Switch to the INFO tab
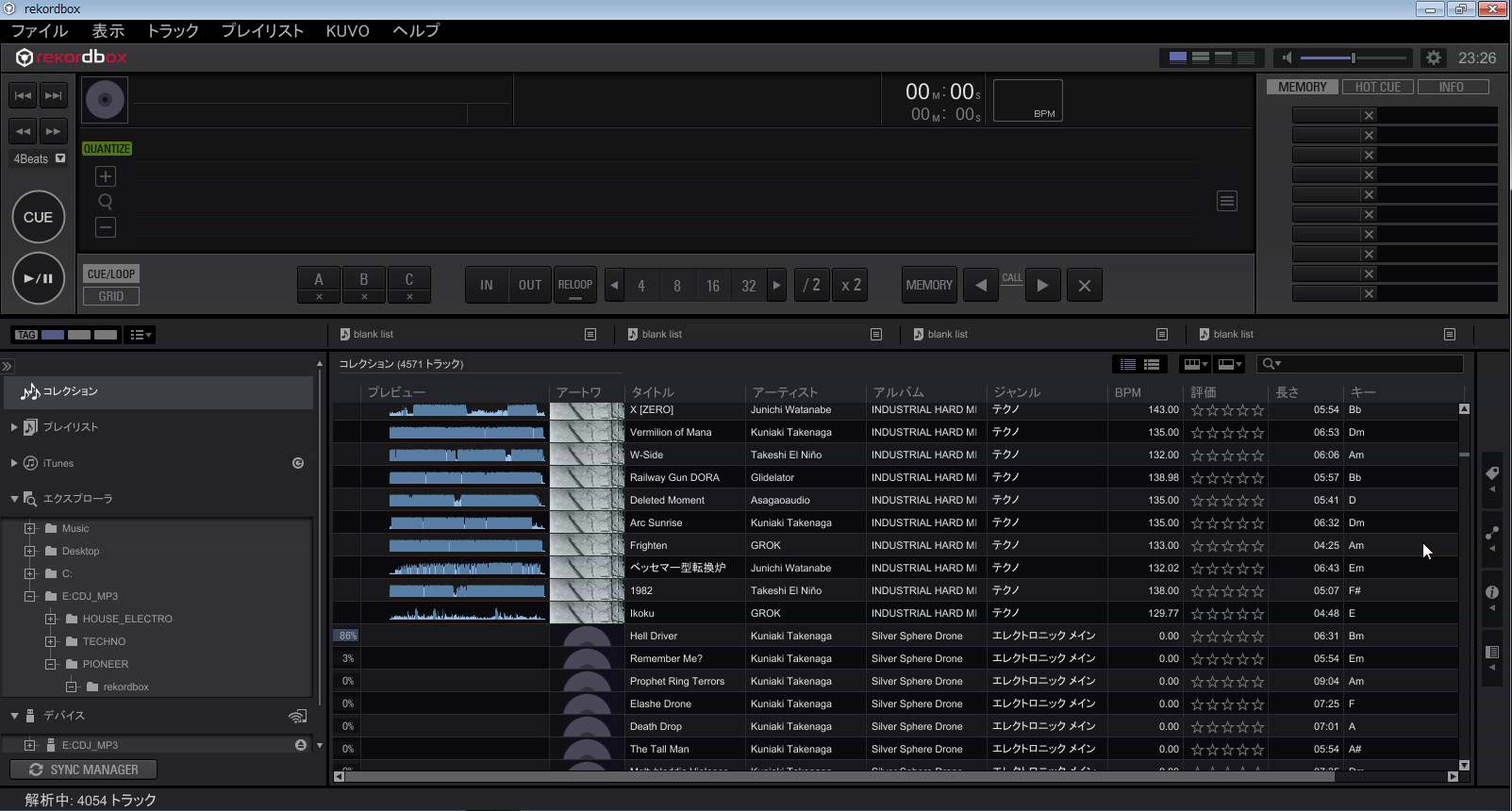The width and height of the screenshot is (1512, 811). pyautogui.click(x=1452, y=87)
